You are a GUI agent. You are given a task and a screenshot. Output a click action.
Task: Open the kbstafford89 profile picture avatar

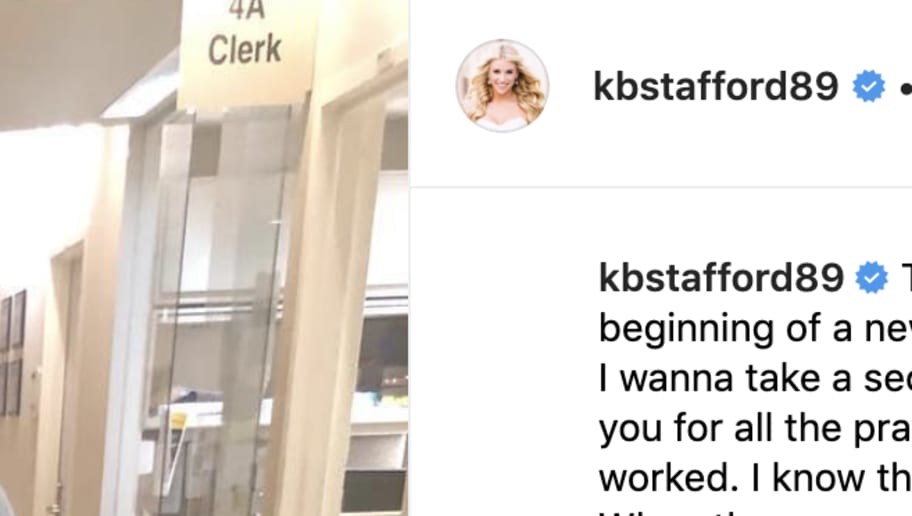pos(502,86)
